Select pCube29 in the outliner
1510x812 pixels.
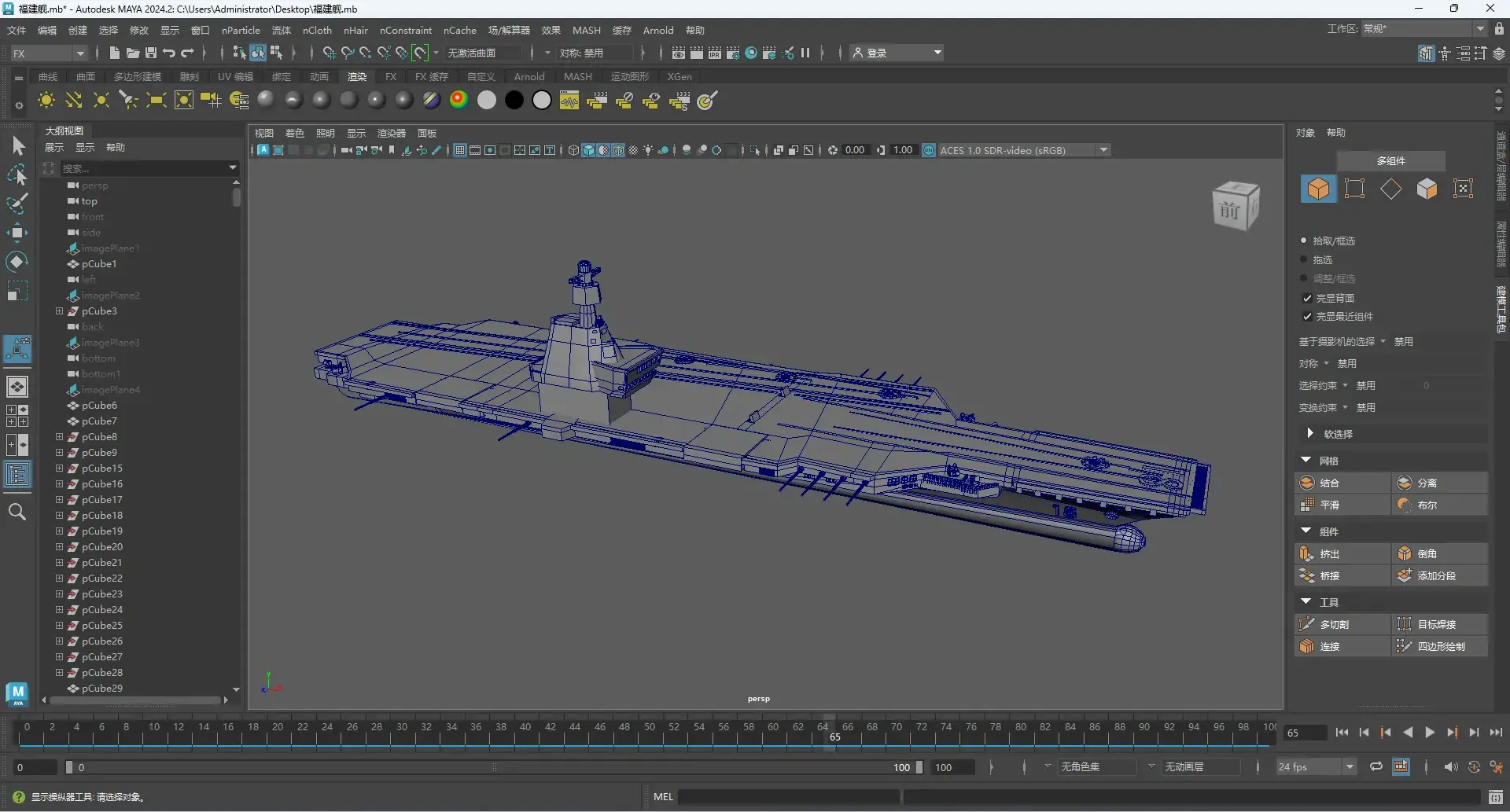[x=102, y=689]
